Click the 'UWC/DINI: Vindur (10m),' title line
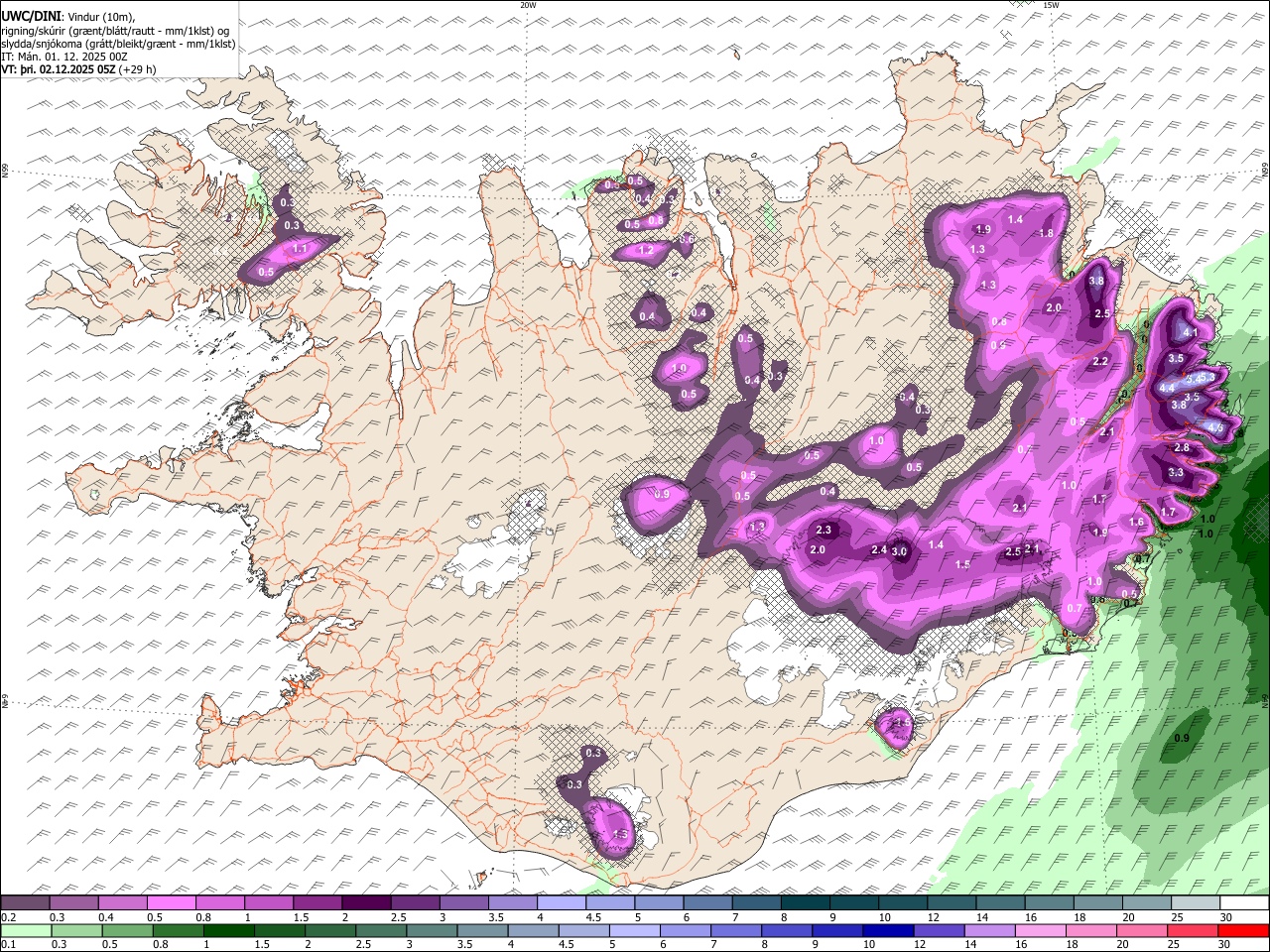Viewport: 1270px width, 952px height. [67, 17]
